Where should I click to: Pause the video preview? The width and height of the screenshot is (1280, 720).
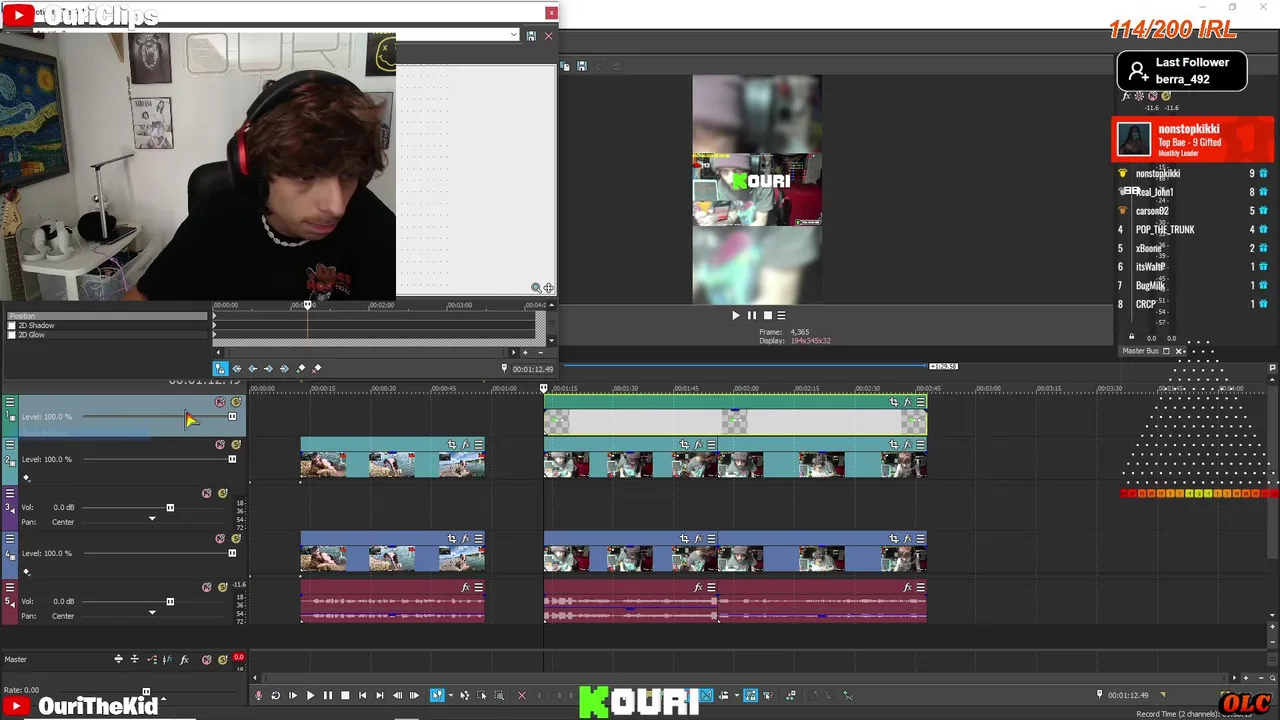point(752,315)
